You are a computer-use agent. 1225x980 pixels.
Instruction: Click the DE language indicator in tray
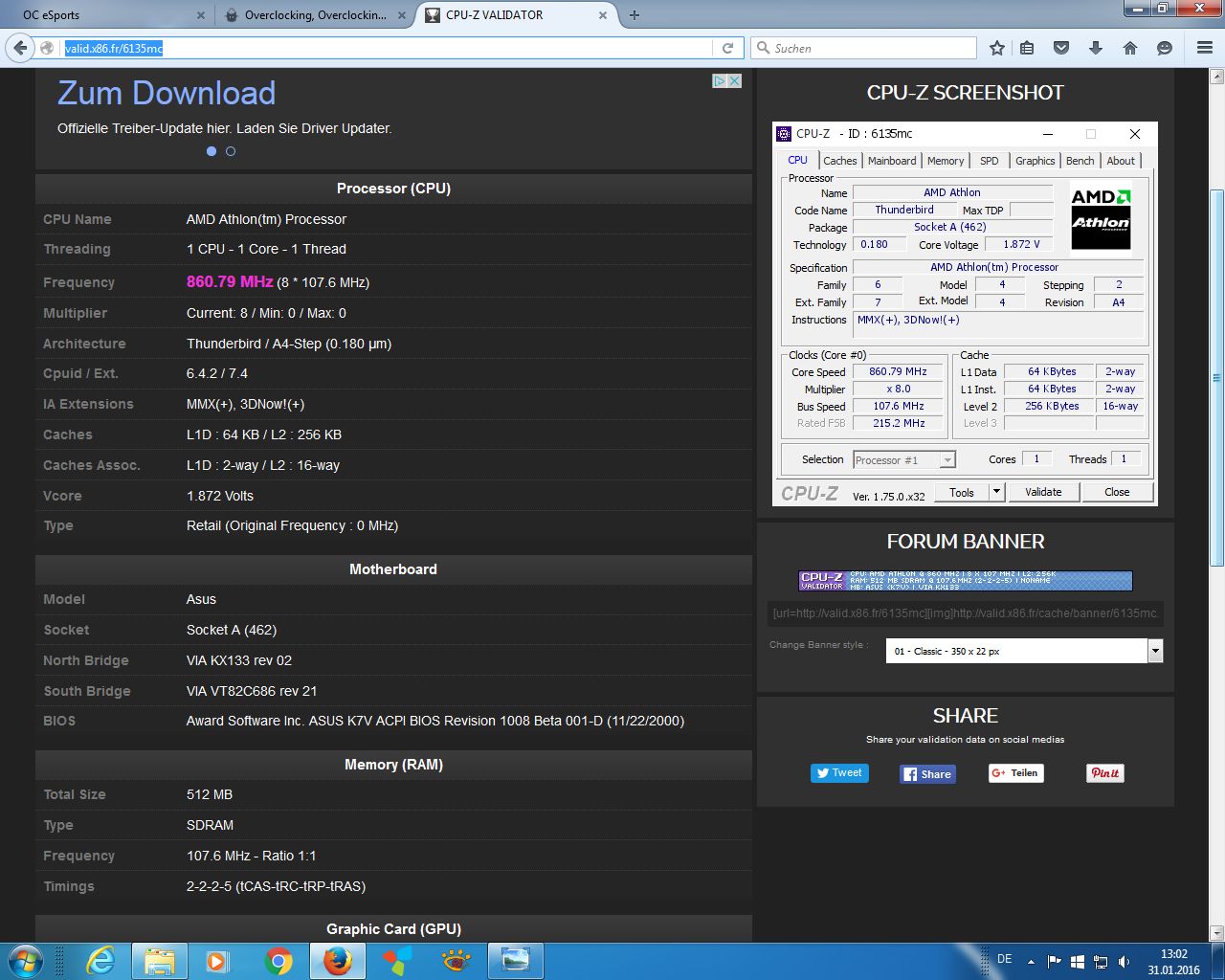[x=1005, y=959]
